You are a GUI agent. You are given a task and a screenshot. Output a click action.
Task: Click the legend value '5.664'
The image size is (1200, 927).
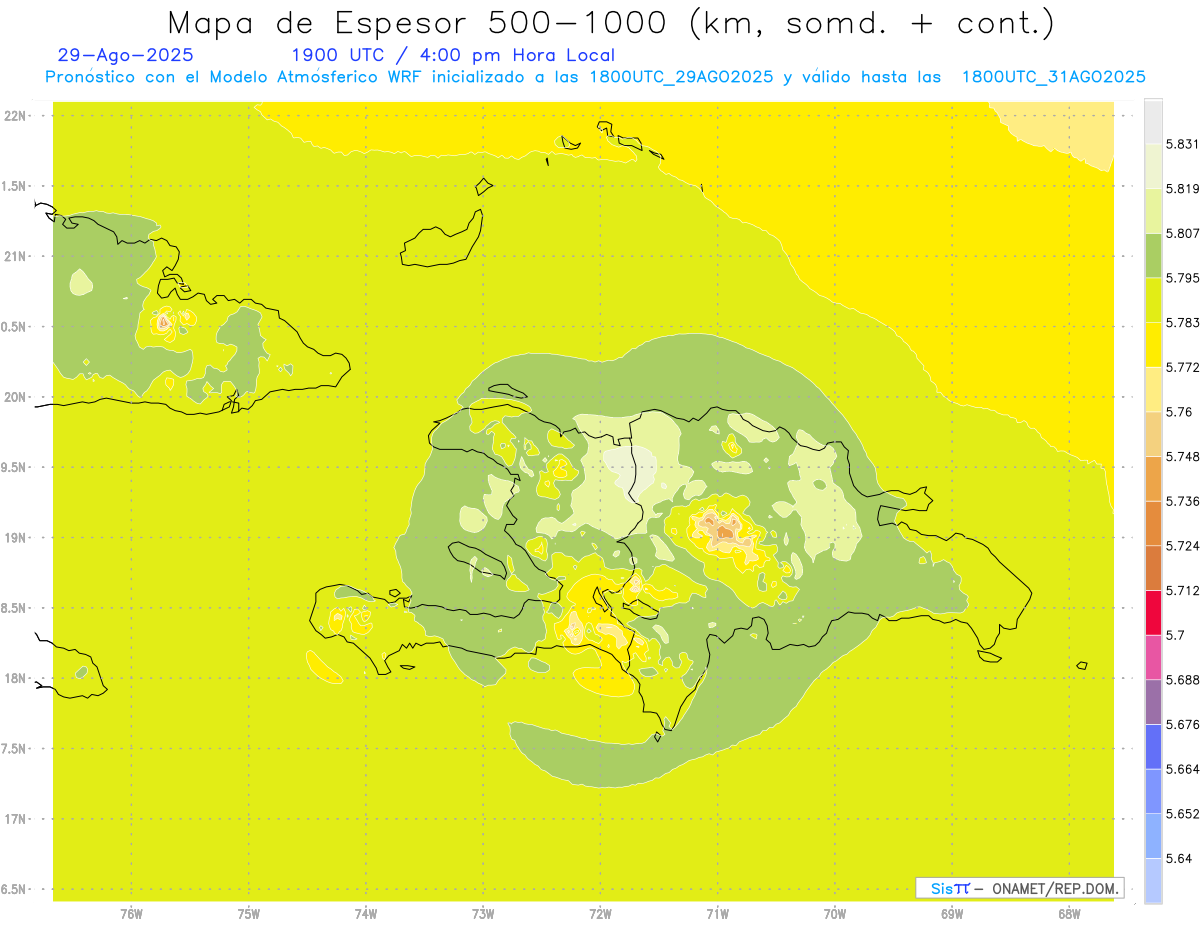tap(1182, 769)
